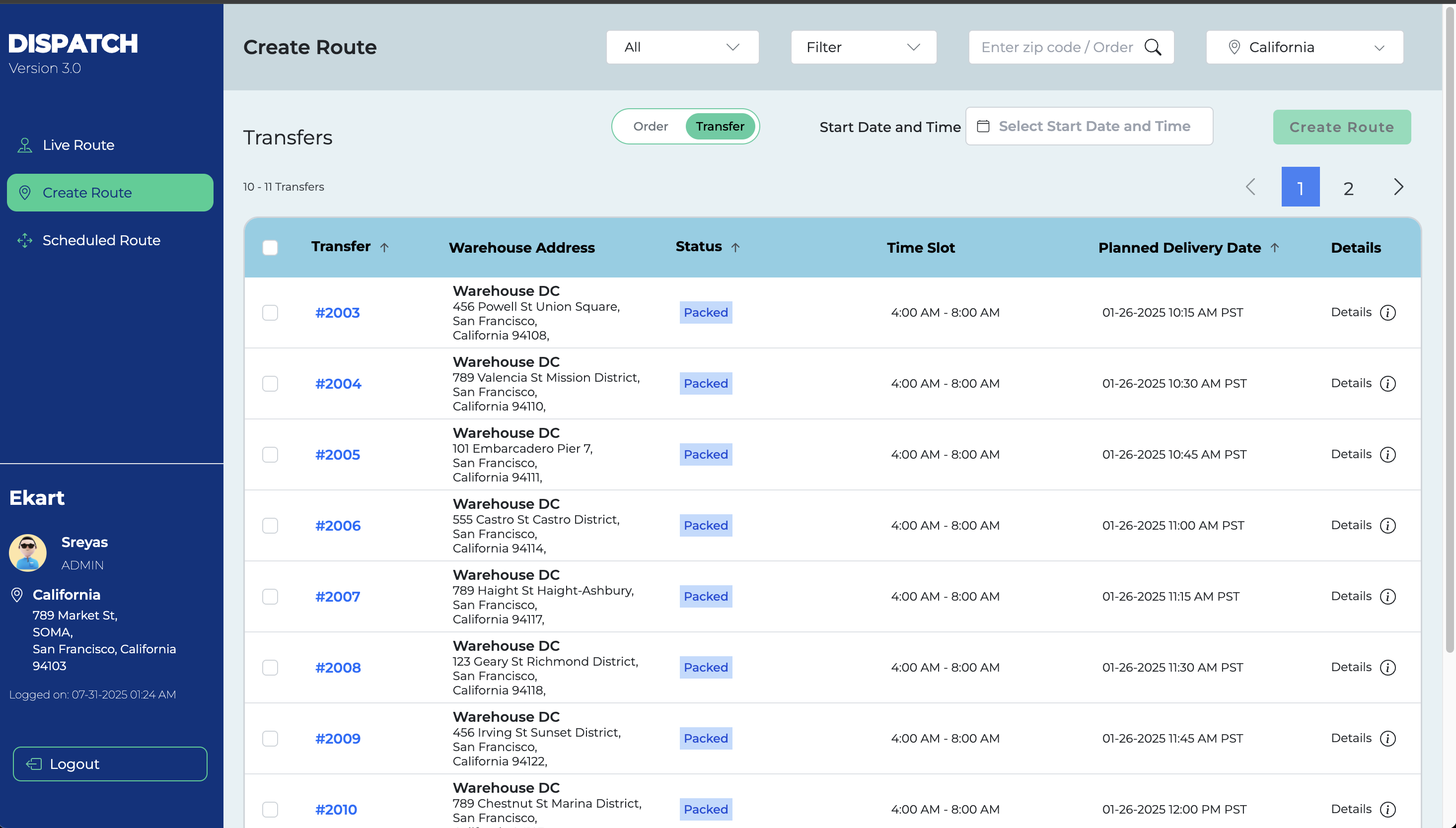Click info icon for transfer #2003
Screen dimensions: 1456x828
1388,313
